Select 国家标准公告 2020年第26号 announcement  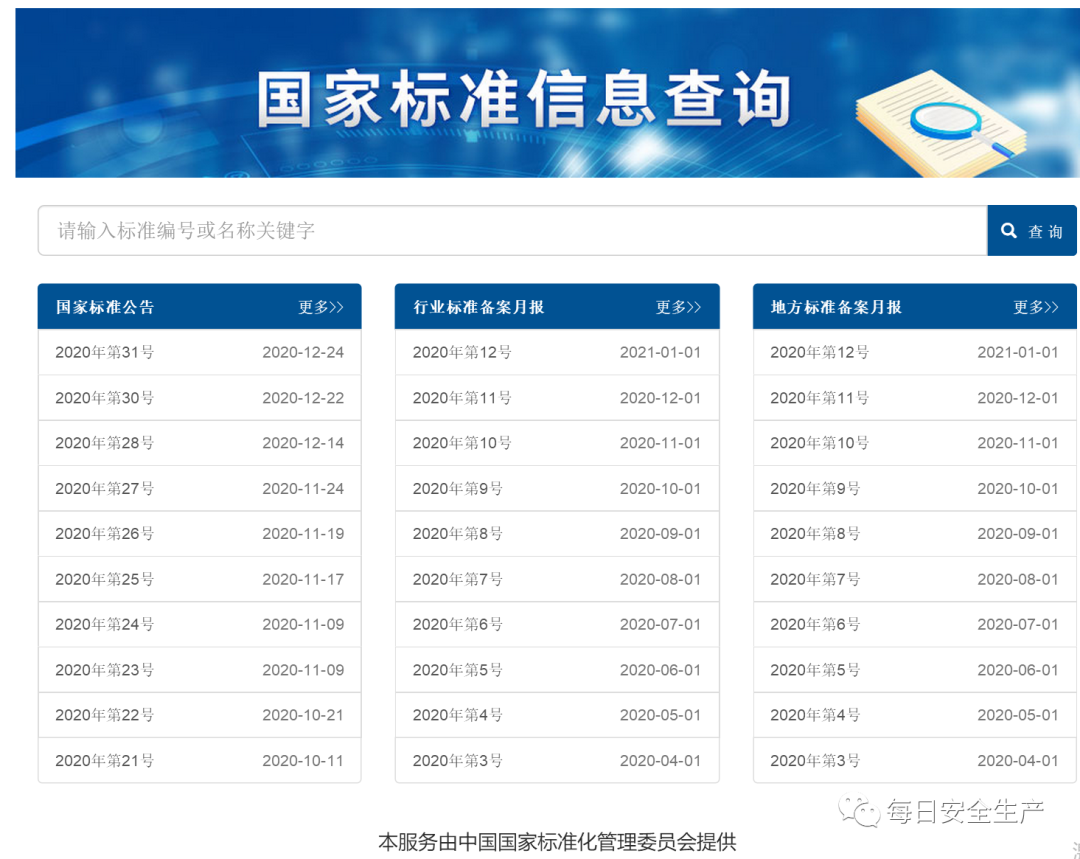[x=105, y=534]
